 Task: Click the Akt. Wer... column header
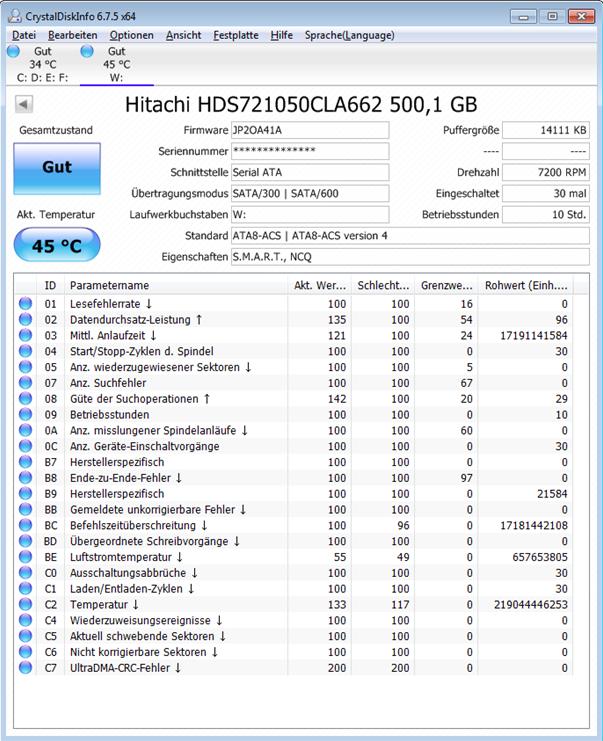point(319,285)
